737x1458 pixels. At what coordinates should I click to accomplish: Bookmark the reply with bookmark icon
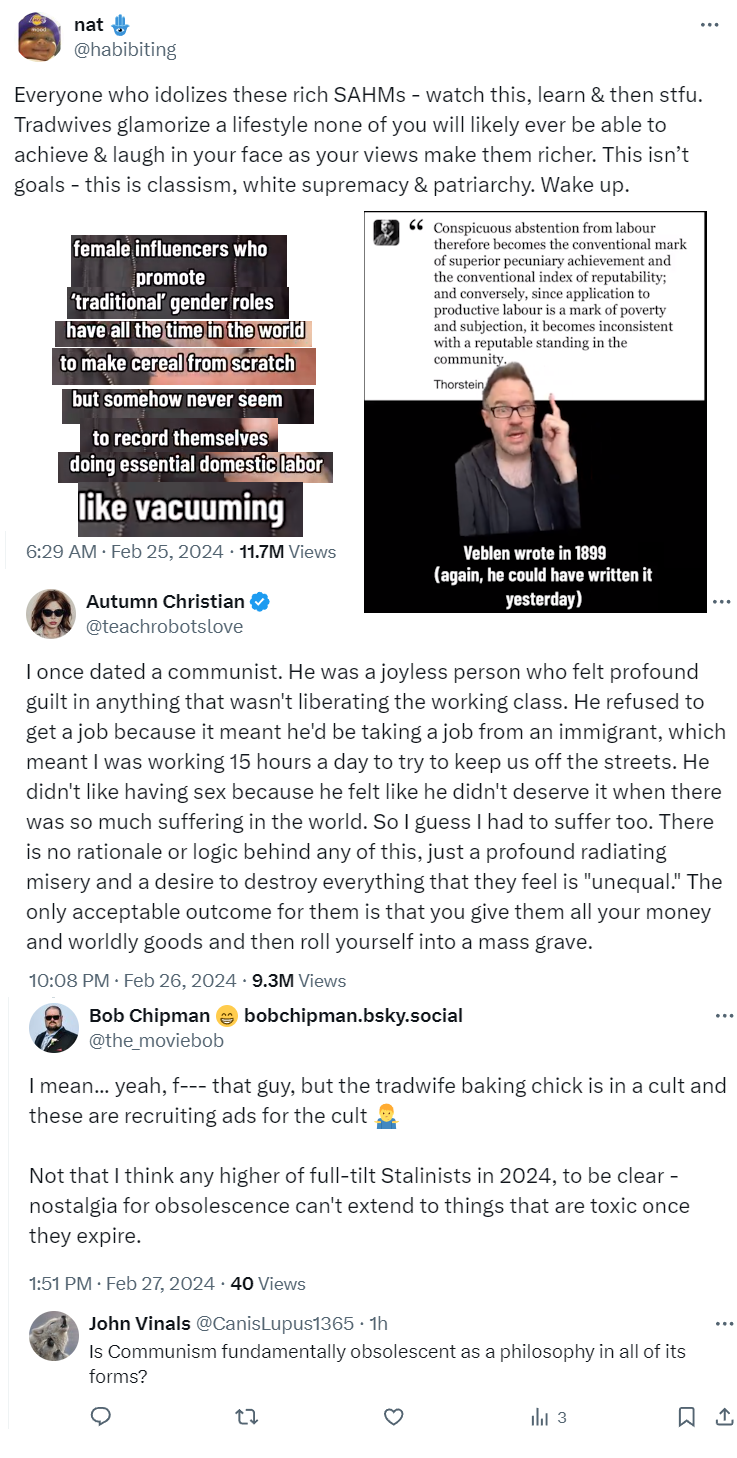click(686, 1416)
